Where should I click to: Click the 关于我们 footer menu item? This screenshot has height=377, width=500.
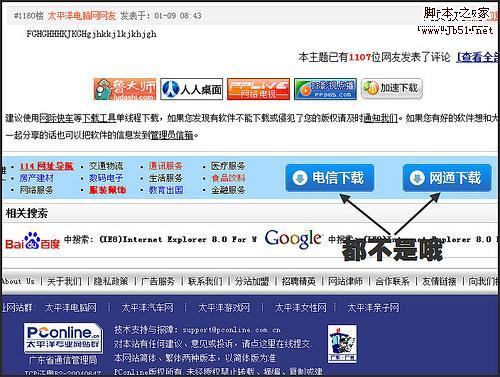pos(64,281)
